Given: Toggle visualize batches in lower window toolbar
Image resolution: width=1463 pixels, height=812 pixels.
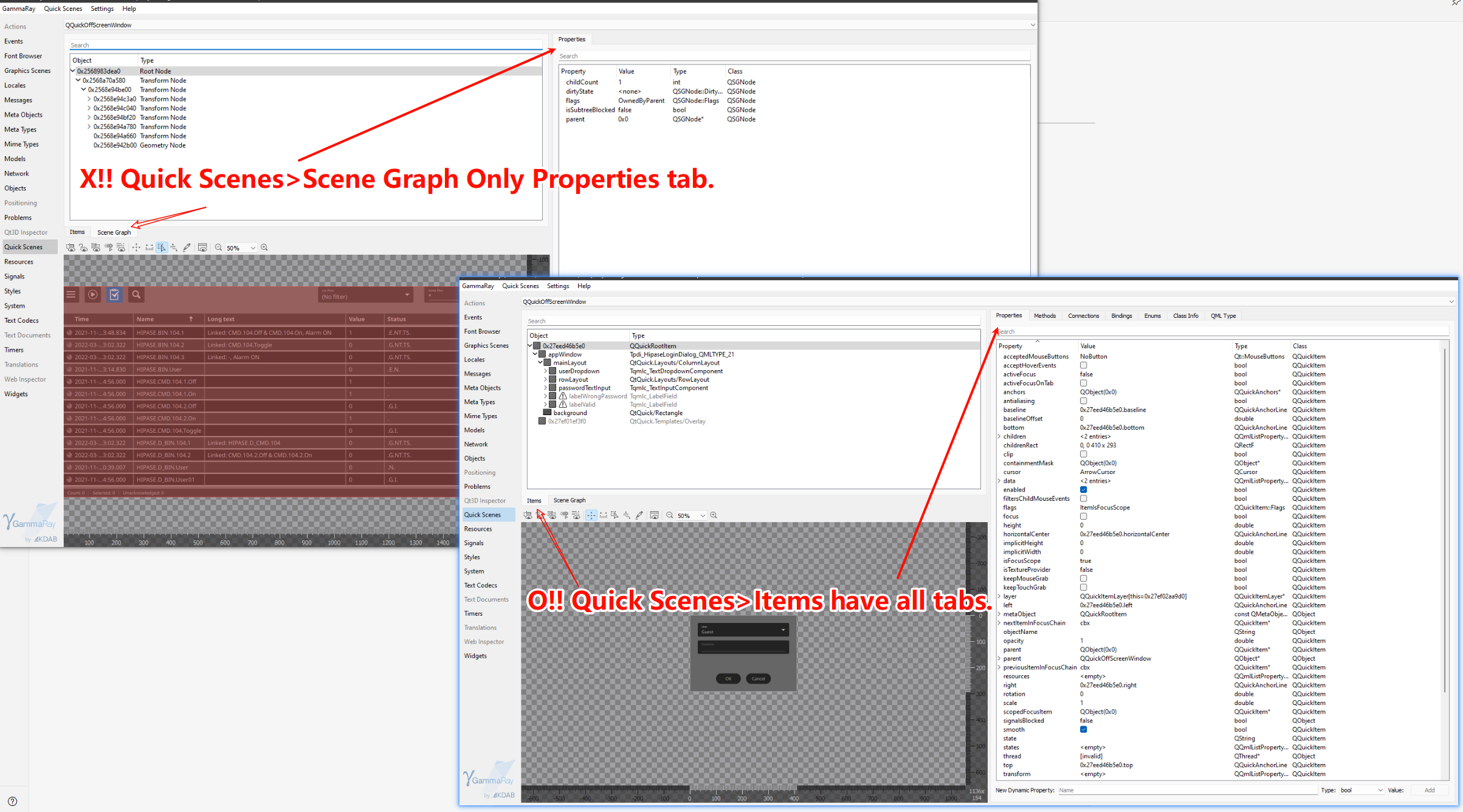Looking at the screenshot, I should coord(552,515).
